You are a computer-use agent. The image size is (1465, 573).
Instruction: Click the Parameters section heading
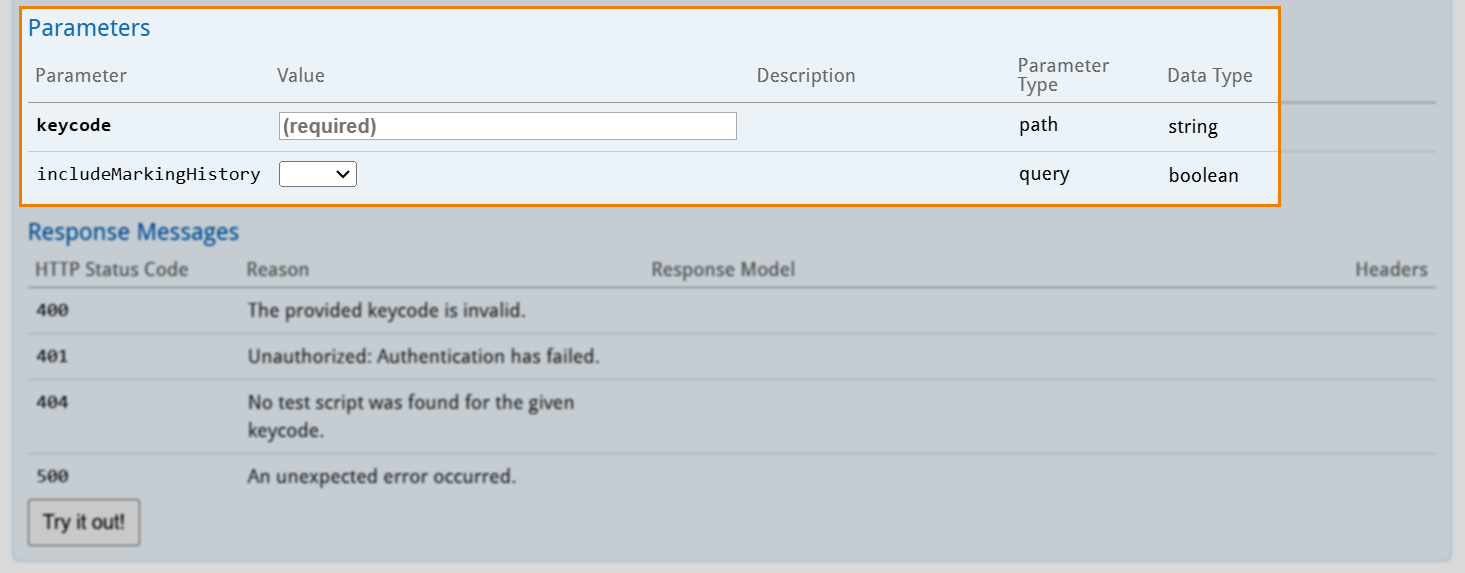89,28
